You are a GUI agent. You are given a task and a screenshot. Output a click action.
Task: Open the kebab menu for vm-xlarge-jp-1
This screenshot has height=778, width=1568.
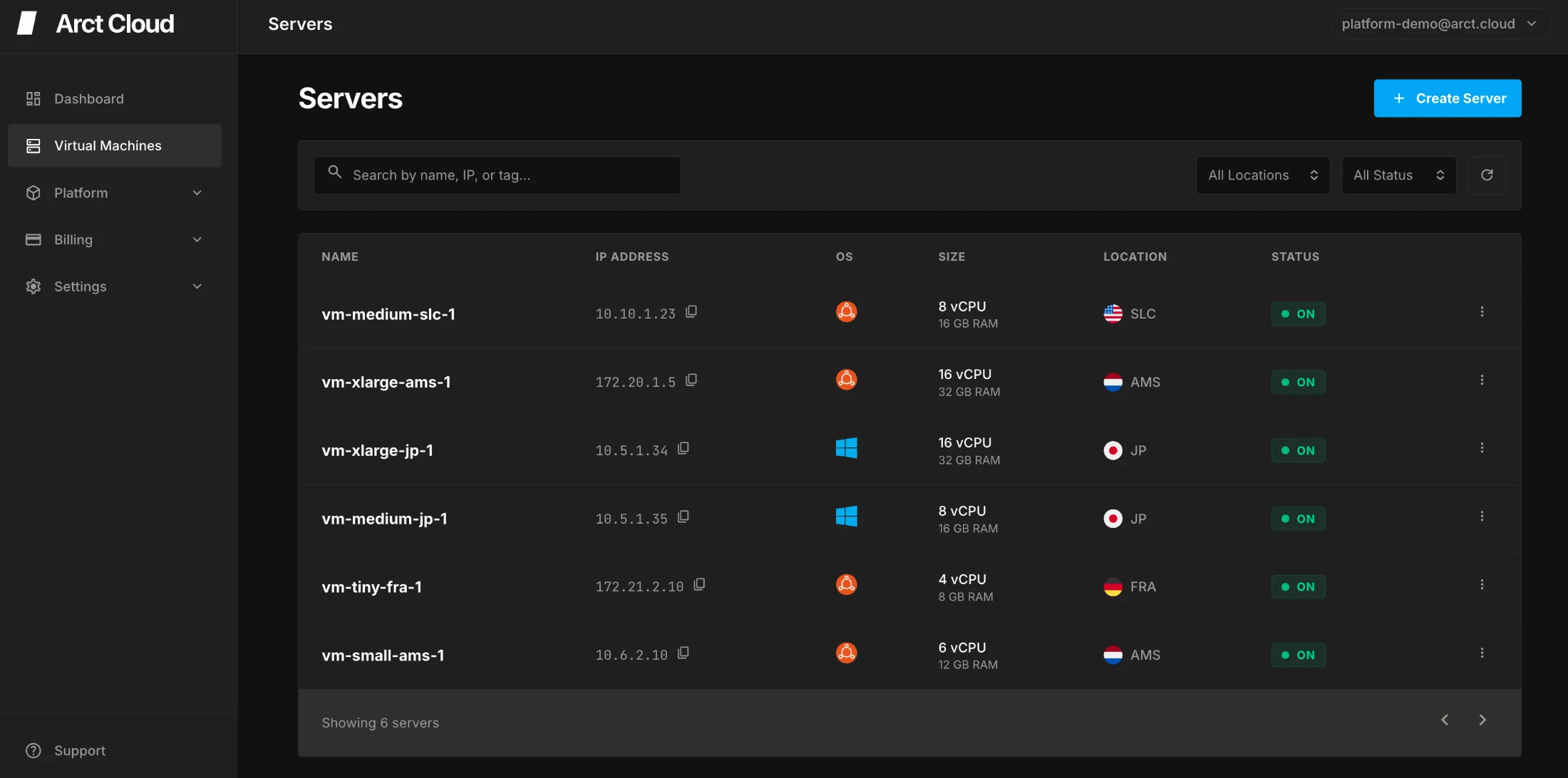click(x=1482, y=448)
